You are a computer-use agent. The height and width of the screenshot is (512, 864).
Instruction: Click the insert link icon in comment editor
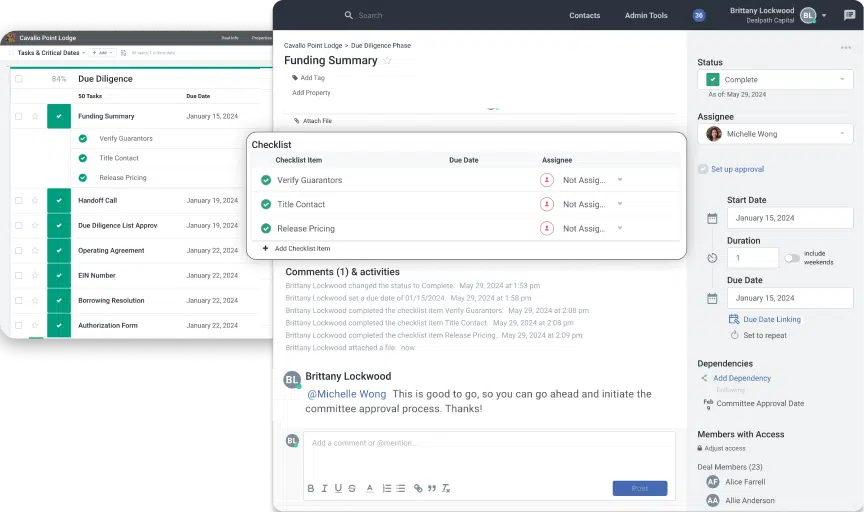418,488
